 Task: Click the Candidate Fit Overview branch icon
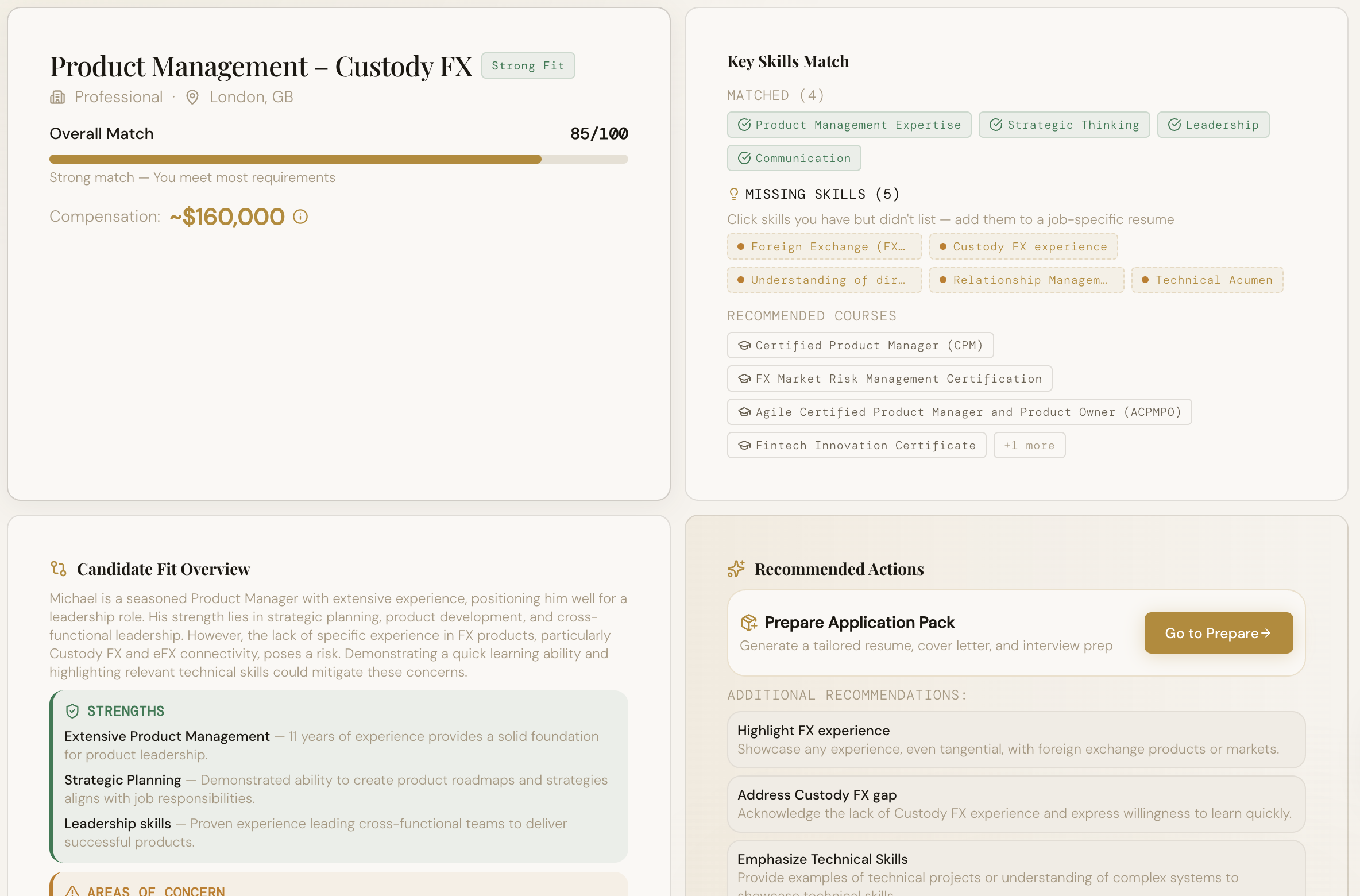click(58, 569)
